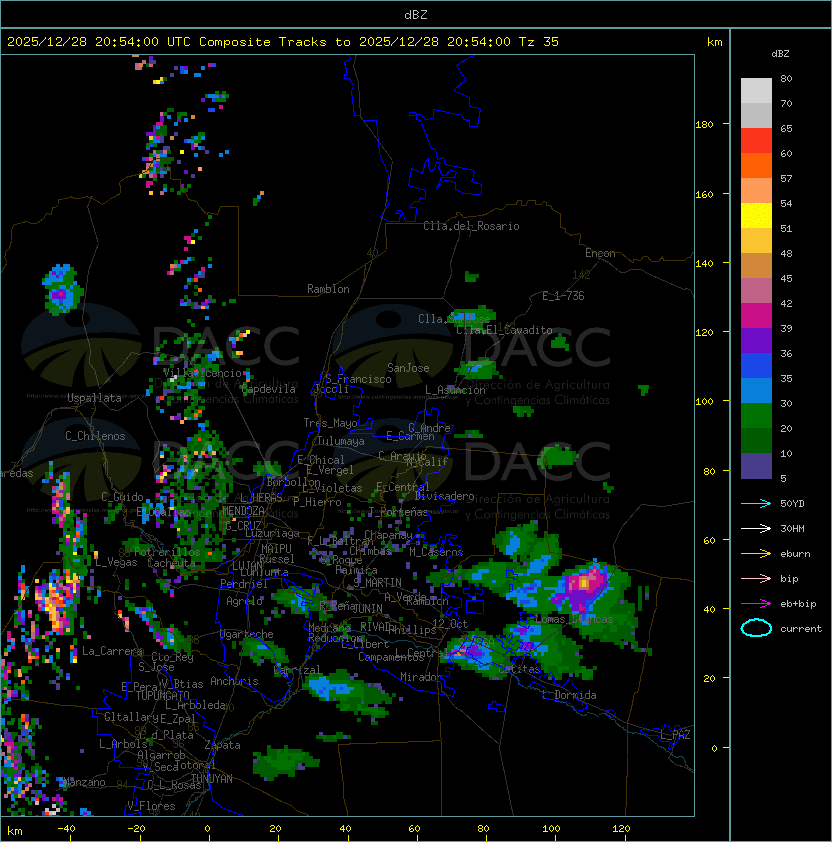Click the Ramblon label on map
The height and width of the screenshot is (842, 832).
coord(328,289)
